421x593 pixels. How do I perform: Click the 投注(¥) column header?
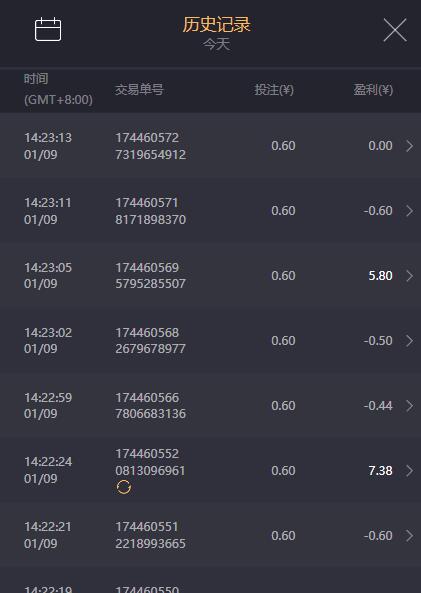(x=274, y=90)
